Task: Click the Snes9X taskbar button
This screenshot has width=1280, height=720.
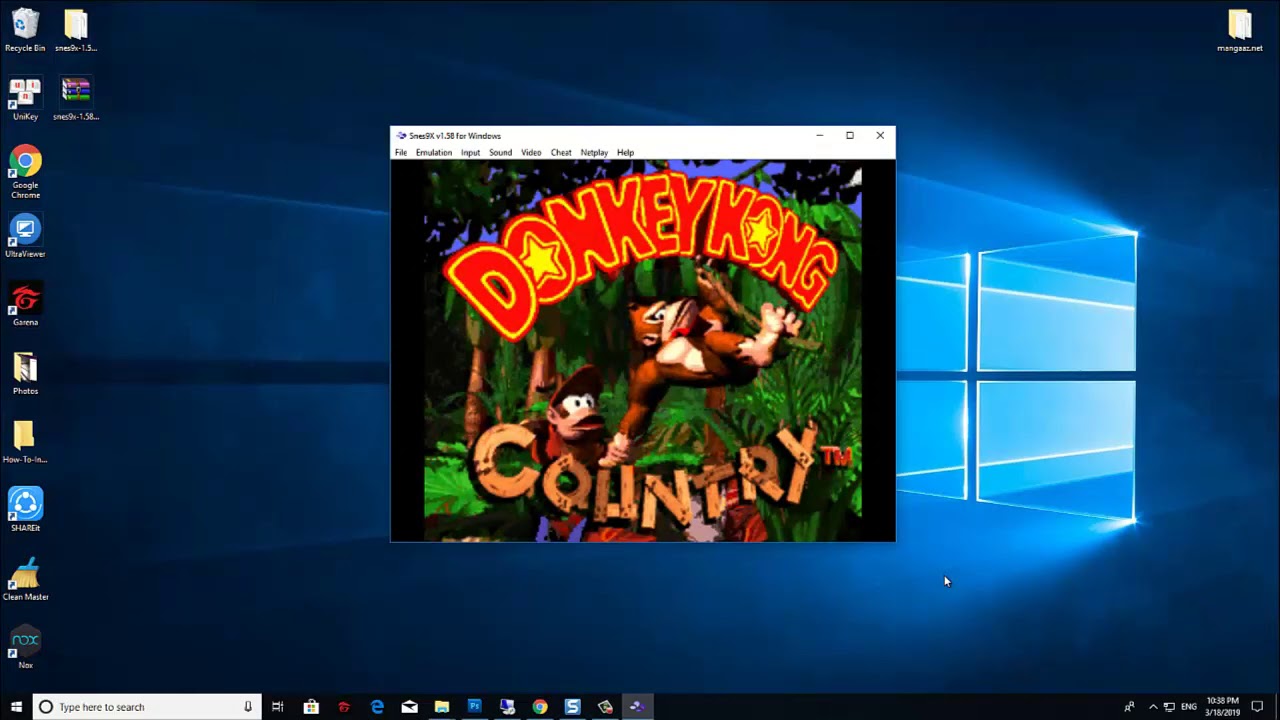Action: (637, 707)
